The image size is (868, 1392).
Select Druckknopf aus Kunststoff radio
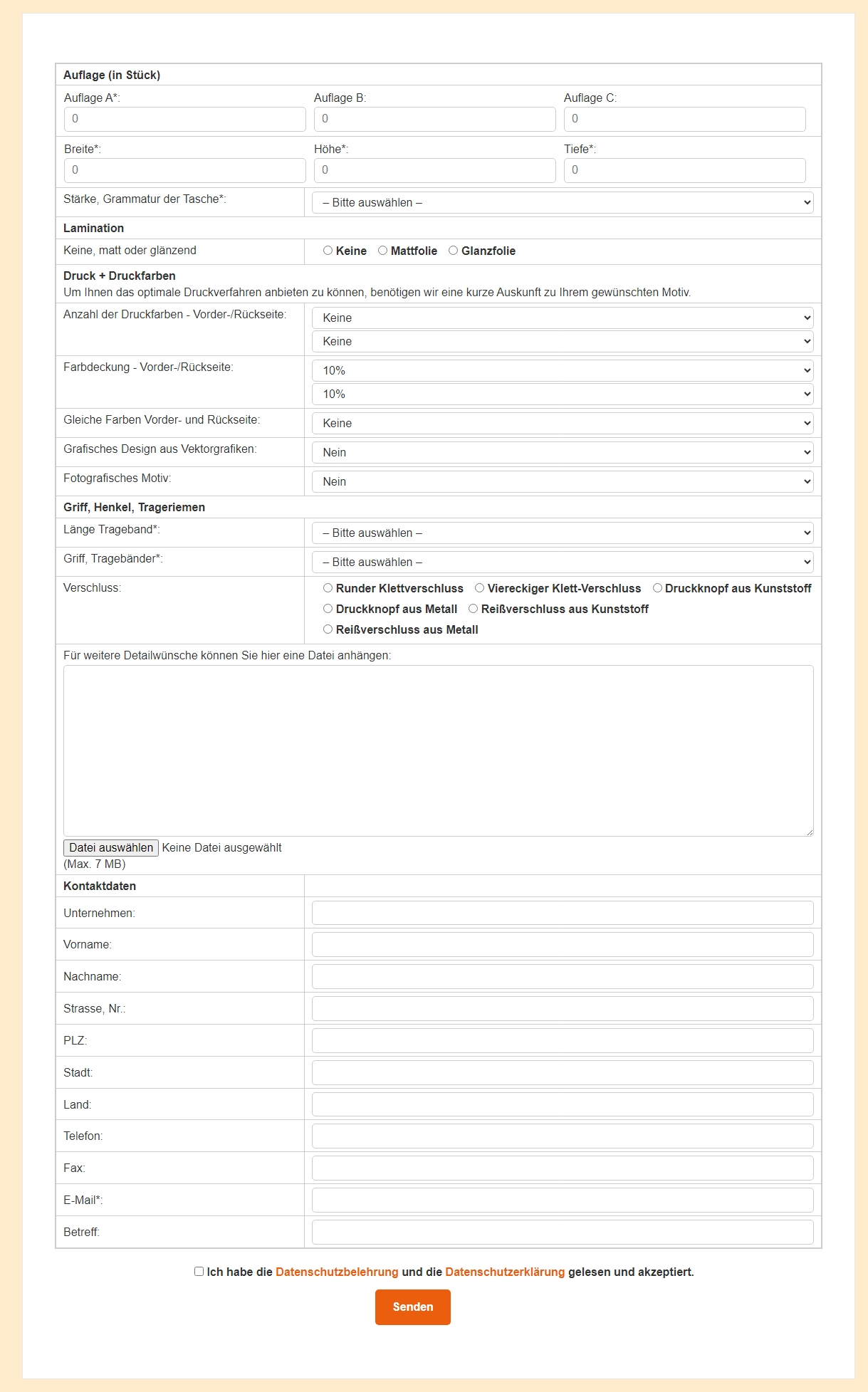(x=657, y=588)
